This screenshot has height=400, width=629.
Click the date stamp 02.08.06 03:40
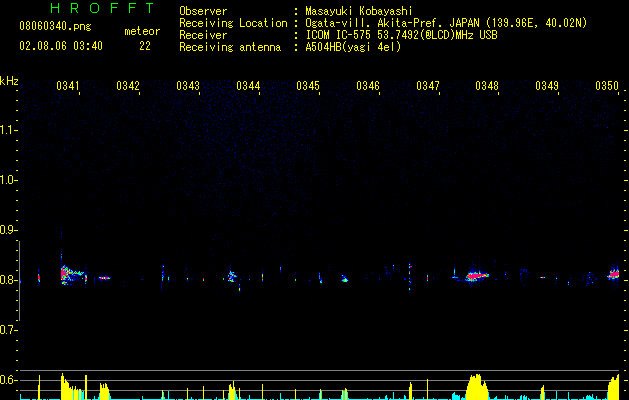coord(61,46)
